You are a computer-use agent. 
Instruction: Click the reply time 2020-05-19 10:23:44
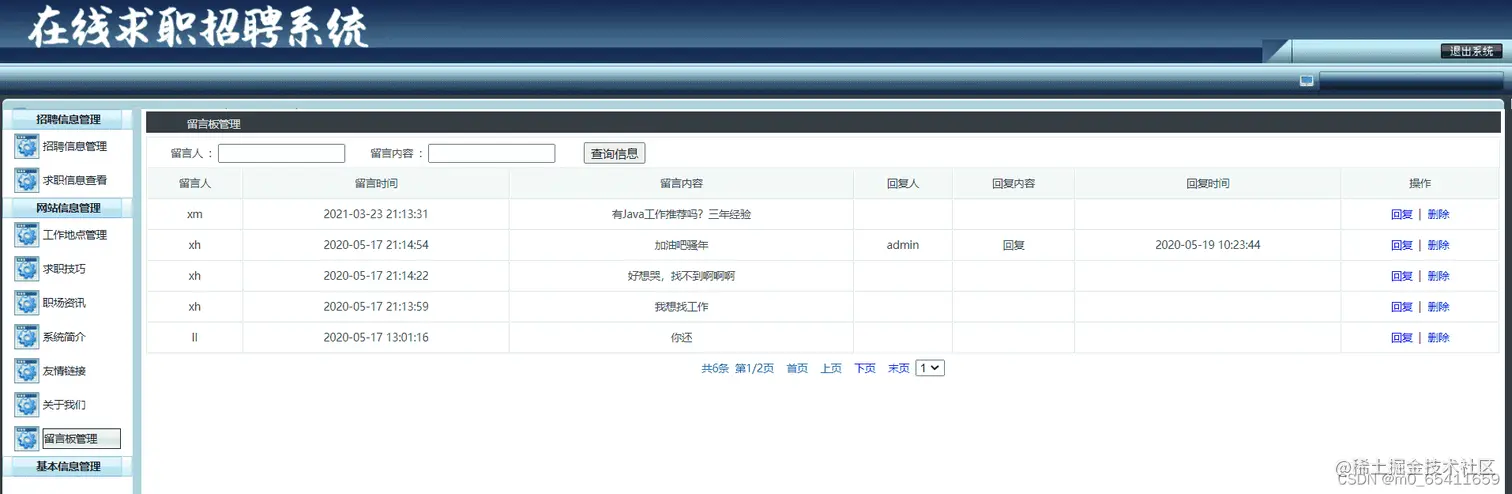(x=1207, y=245)
